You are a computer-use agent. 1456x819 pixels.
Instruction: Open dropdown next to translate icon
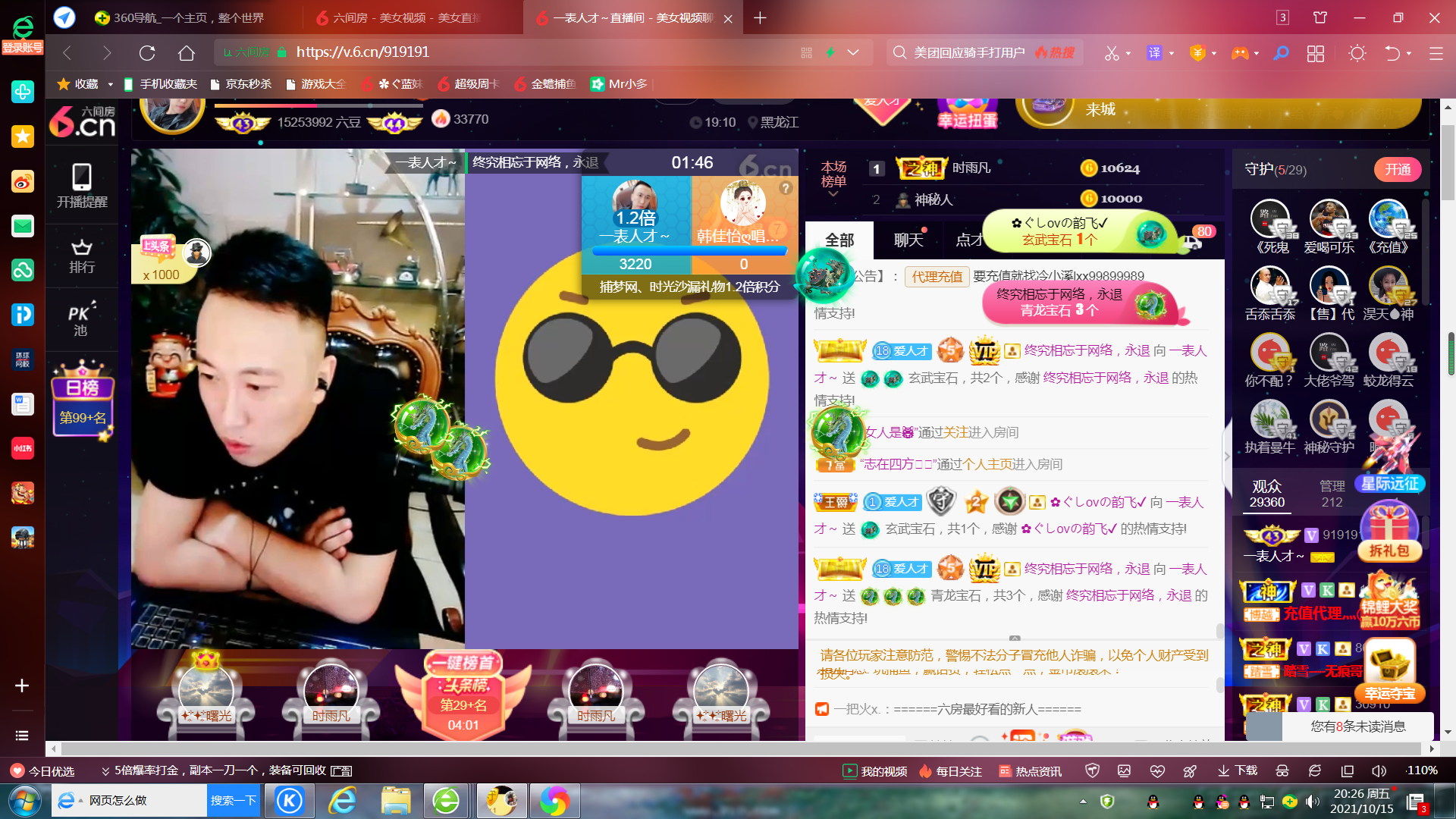click(1172, 53)
